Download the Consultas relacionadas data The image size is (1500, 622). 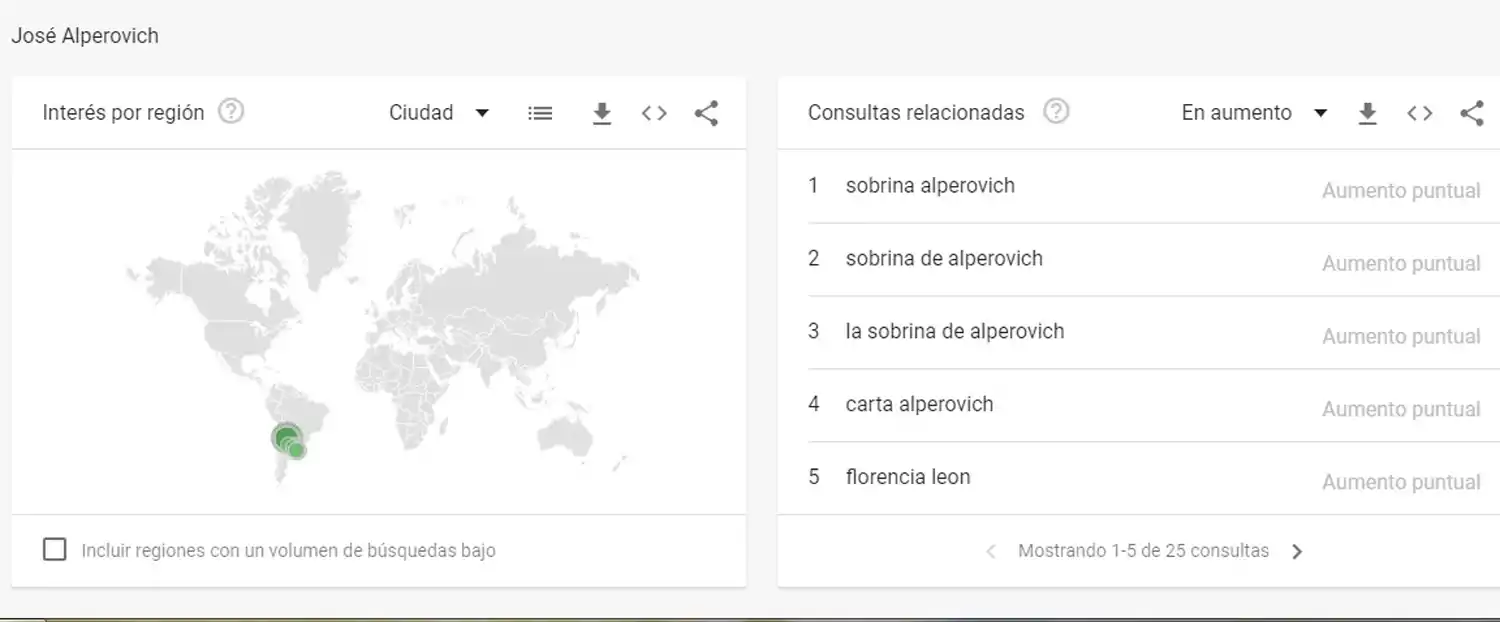[1367, 113]
